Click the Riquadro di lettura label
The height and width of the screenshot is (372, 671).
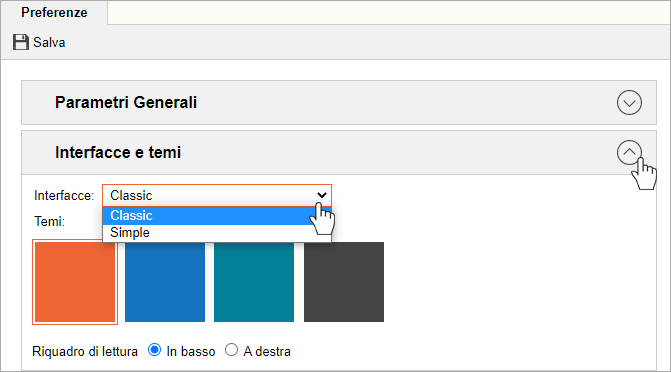pyautogui.click(x=85, y=351)
